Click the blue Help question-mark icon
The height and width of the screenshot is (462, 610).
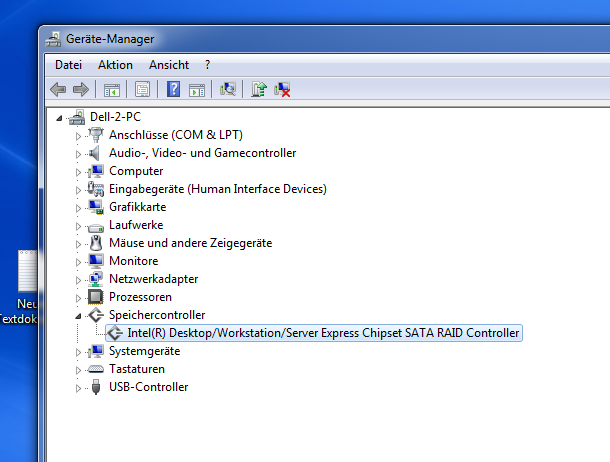(174, 89)
